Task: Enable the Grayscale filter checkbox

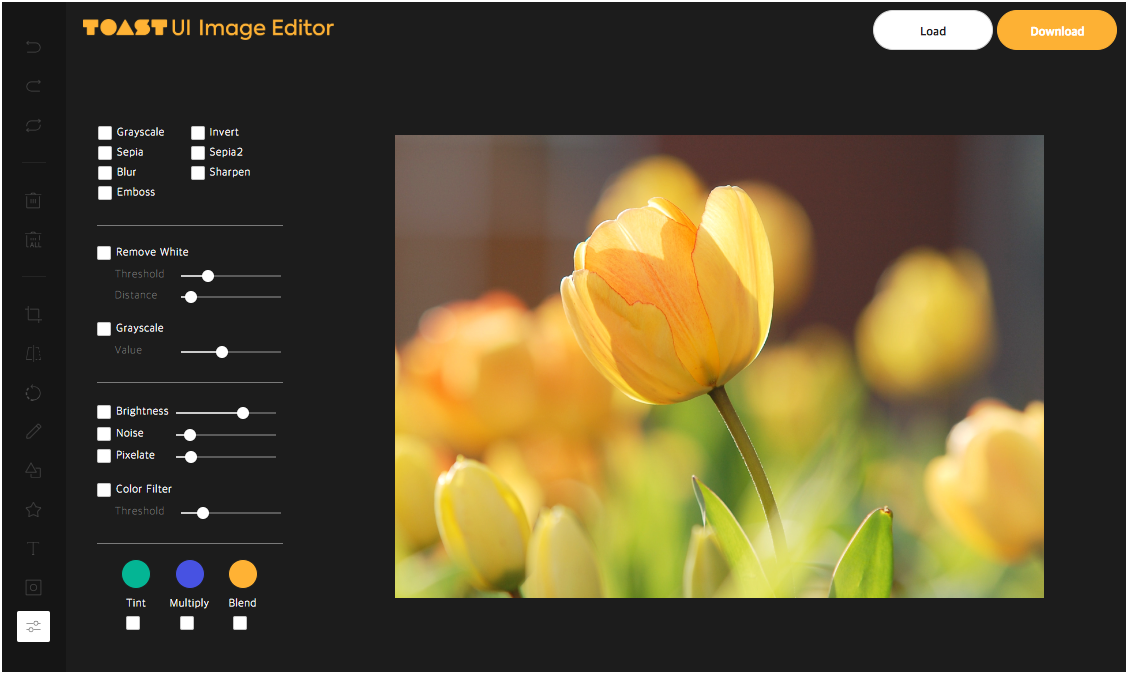Action: (105, 131)
